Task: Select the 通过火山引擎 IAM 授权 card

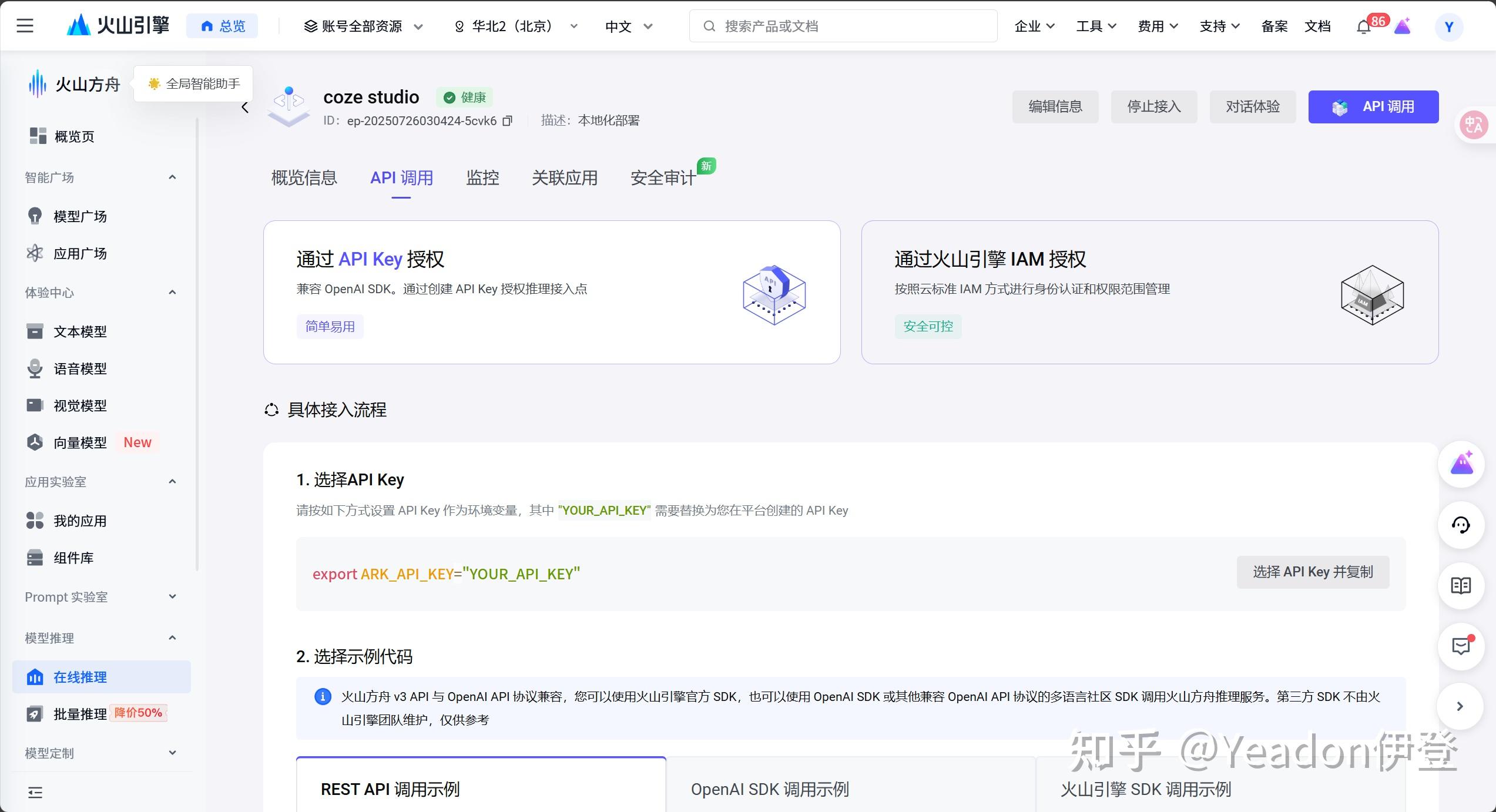Action: pyautogui.click(x=1149, y=292)
